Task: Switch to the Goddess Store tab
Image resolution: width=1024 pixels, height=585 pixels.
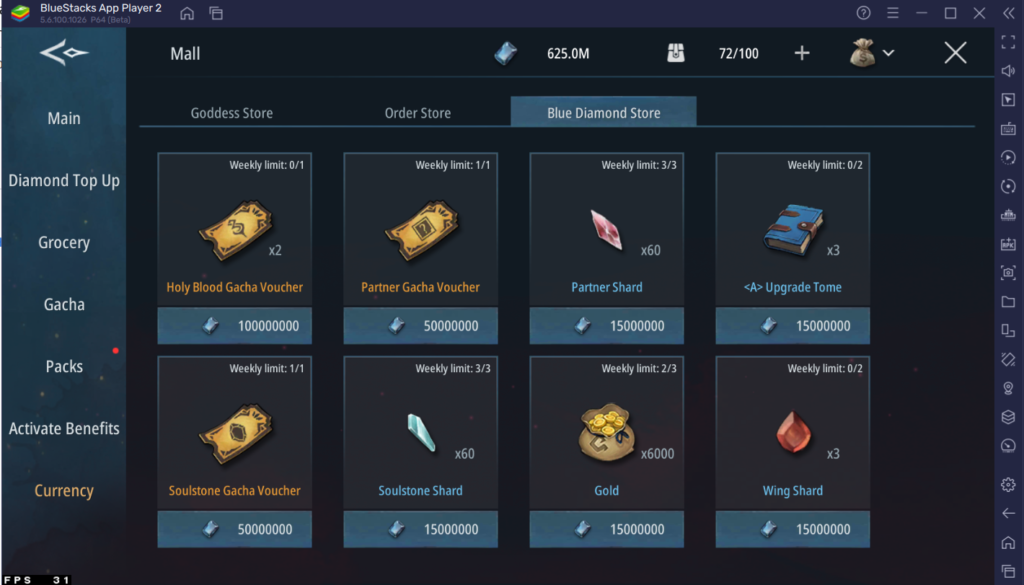Action: (x=232, y=113)
